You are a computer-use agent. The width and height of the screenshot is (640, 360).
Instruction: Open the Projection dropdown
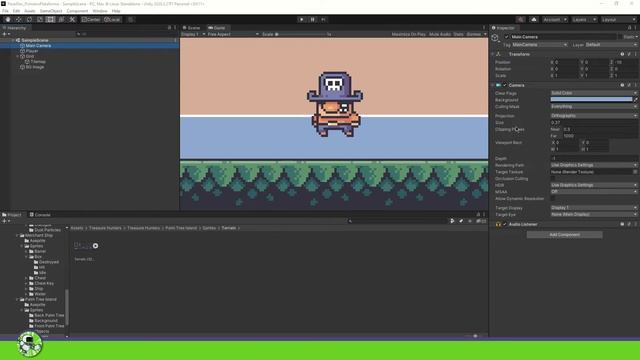594,116
